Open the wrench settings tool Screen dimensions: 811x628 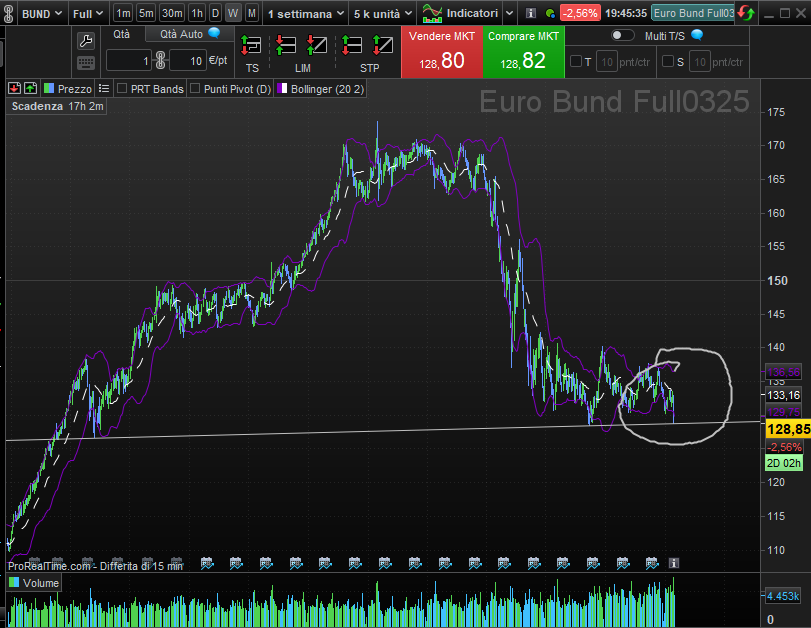(86, 40)
